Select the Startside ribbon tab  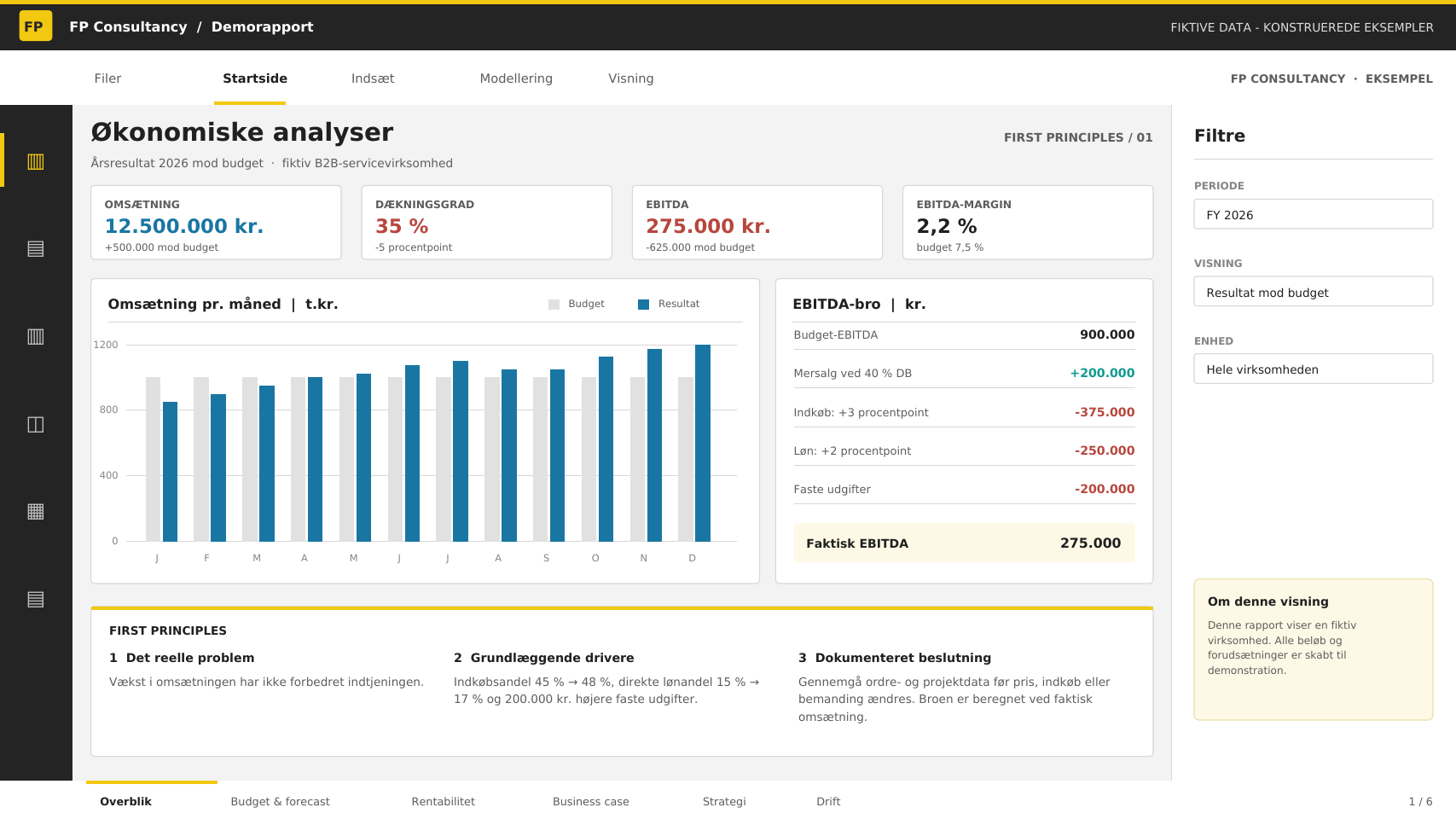(255, 78)
